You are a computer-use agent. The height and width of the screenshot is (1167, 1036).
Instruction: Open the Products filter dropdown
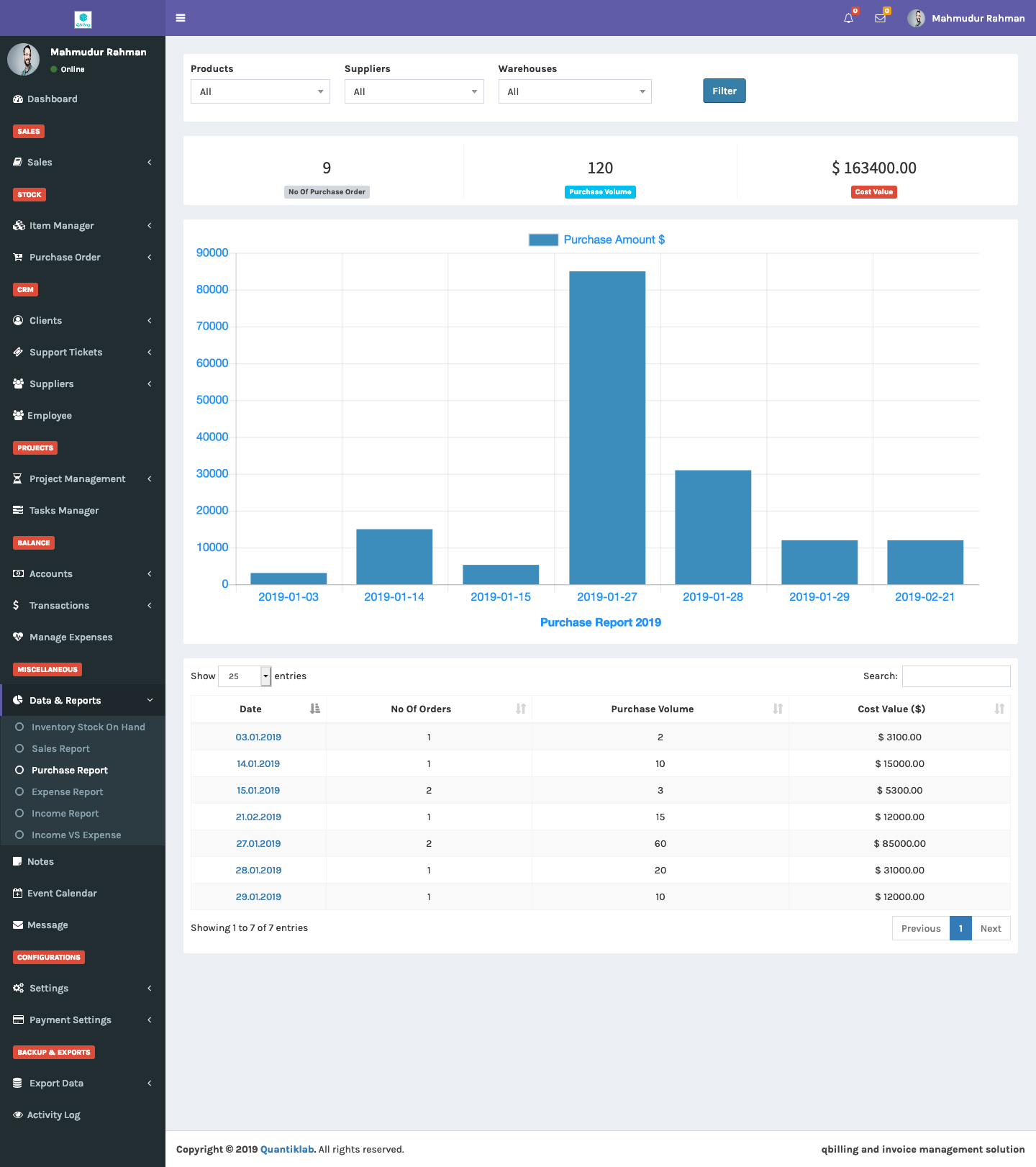pyautogui.click(x=260, y=91)
